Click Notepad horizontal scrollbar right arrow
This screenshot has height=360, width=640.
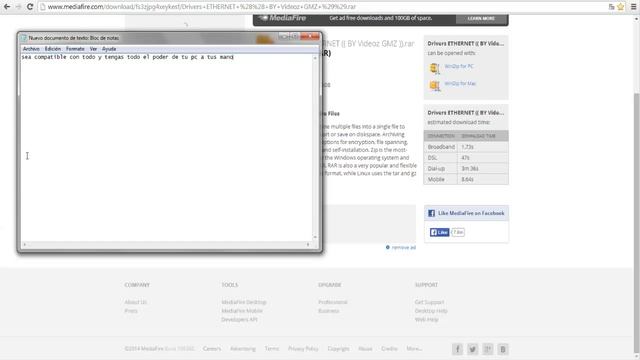[308, 244]
